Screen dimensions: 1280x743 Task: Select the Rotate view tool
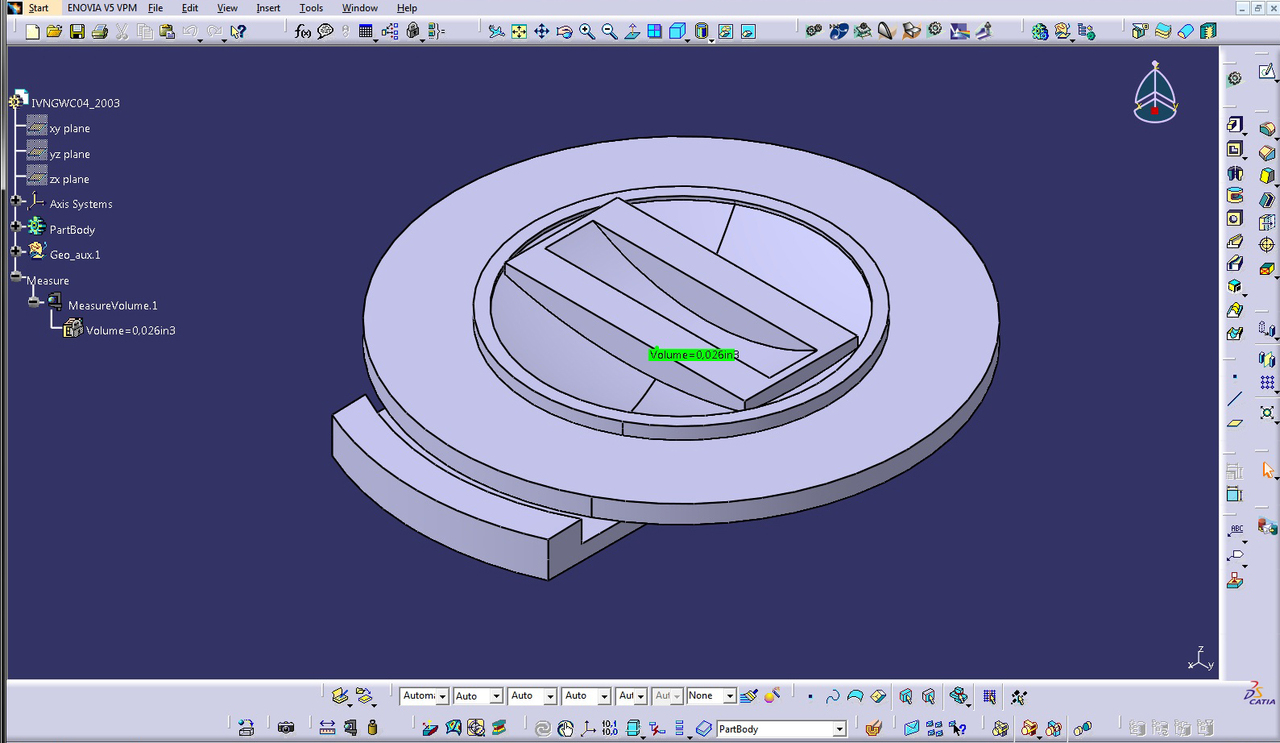tap(564, 32)
